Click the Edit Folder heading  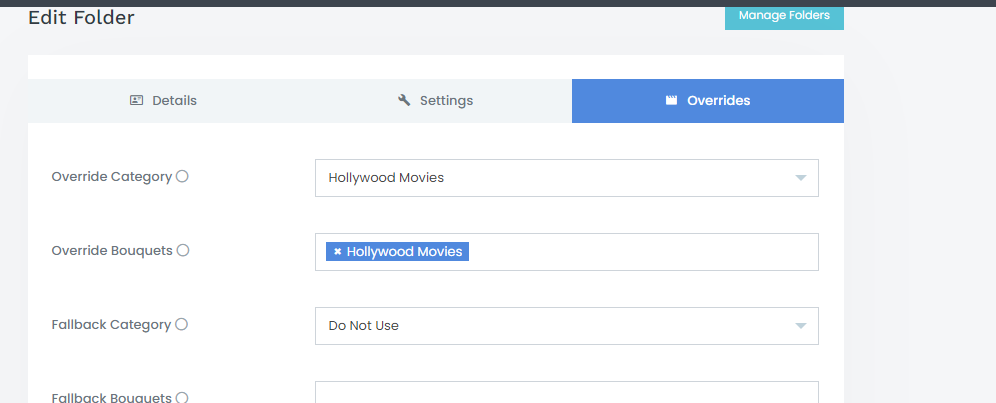tap(81, 18)
